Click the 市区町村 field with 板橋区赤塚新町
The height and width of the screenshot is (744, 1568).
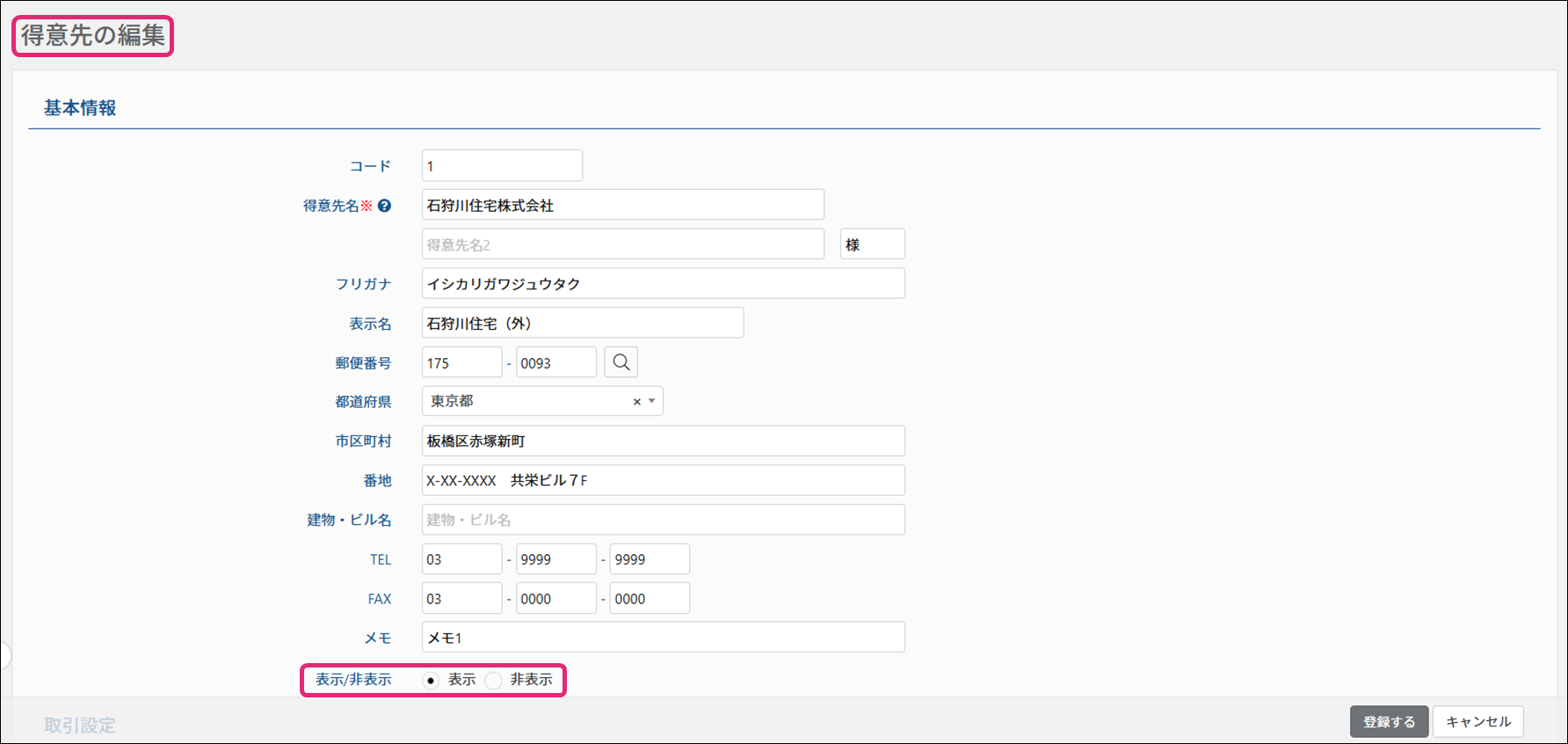click(663, 441)
